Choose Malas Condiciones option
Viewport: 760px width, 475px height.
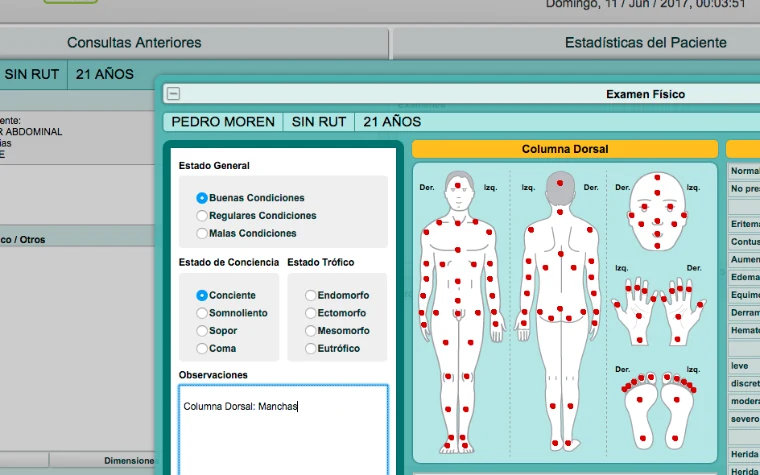coord(202,233)
